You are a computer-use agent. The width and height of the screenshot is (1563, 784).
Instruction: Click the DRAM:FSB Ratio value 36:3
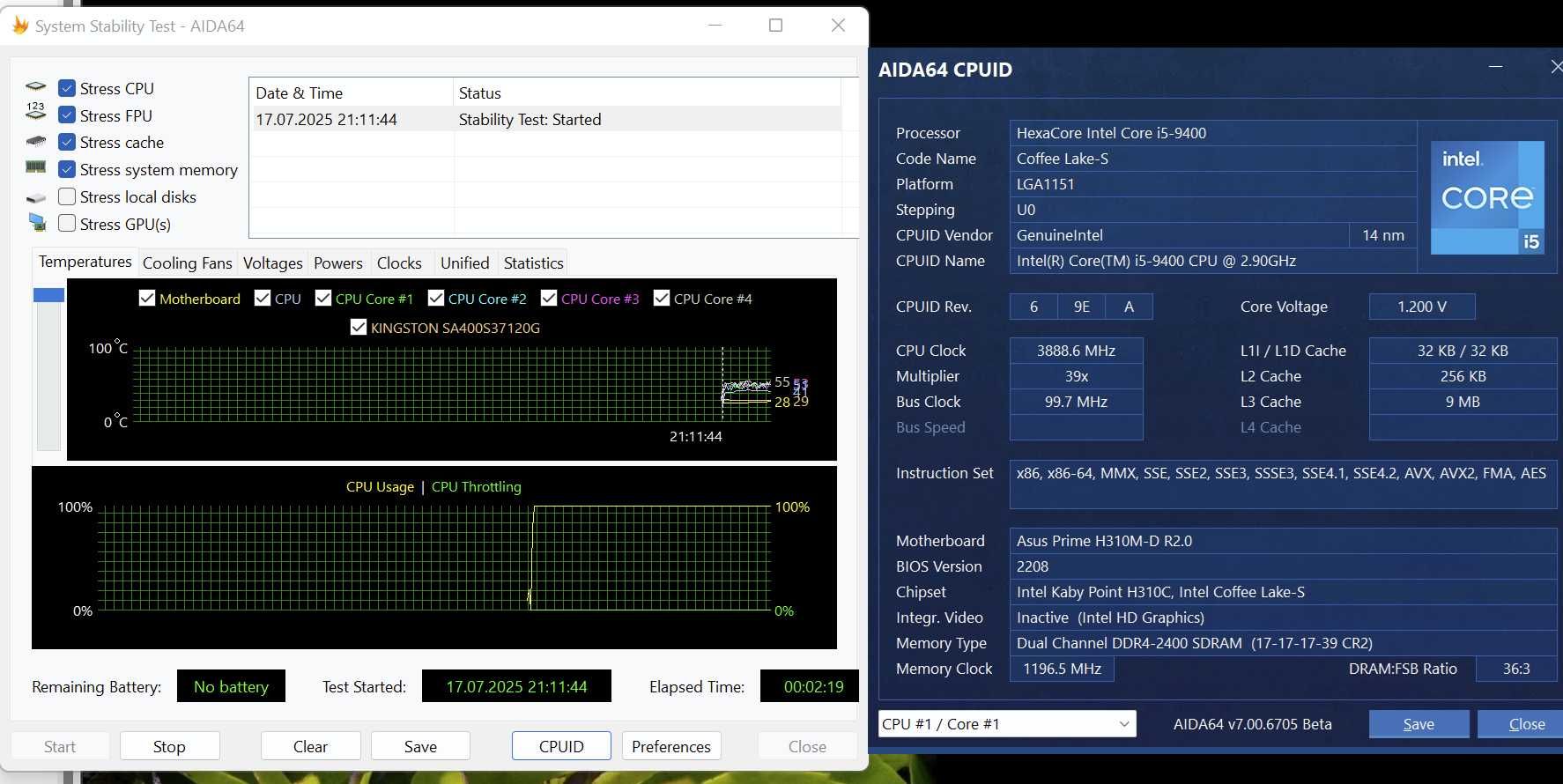tap(1516, 669)
